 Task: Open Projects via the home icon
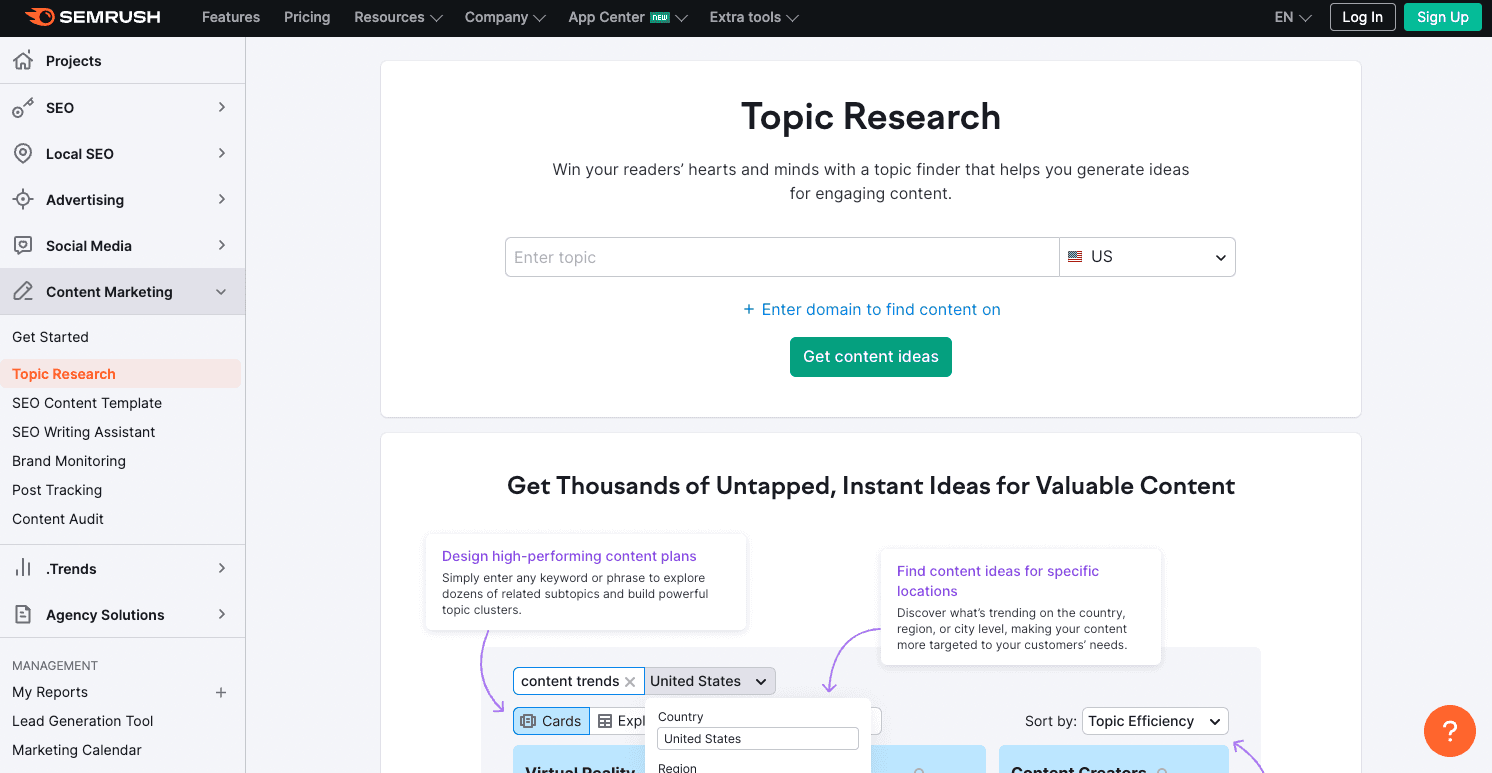[x=20, y=61]
